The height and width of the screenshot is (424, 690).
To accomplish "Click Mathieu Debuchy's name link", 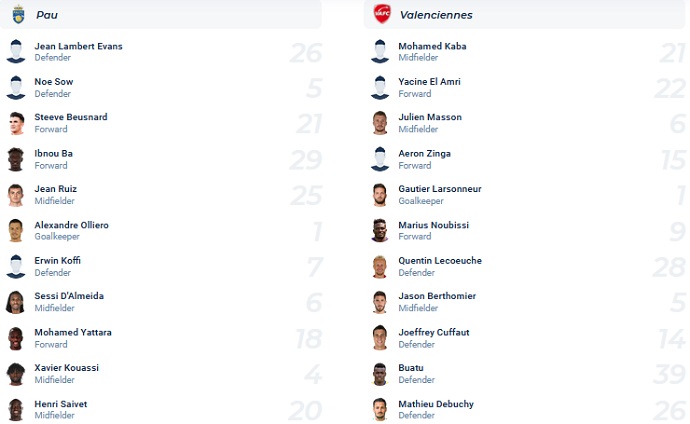I will coord(436,404).
